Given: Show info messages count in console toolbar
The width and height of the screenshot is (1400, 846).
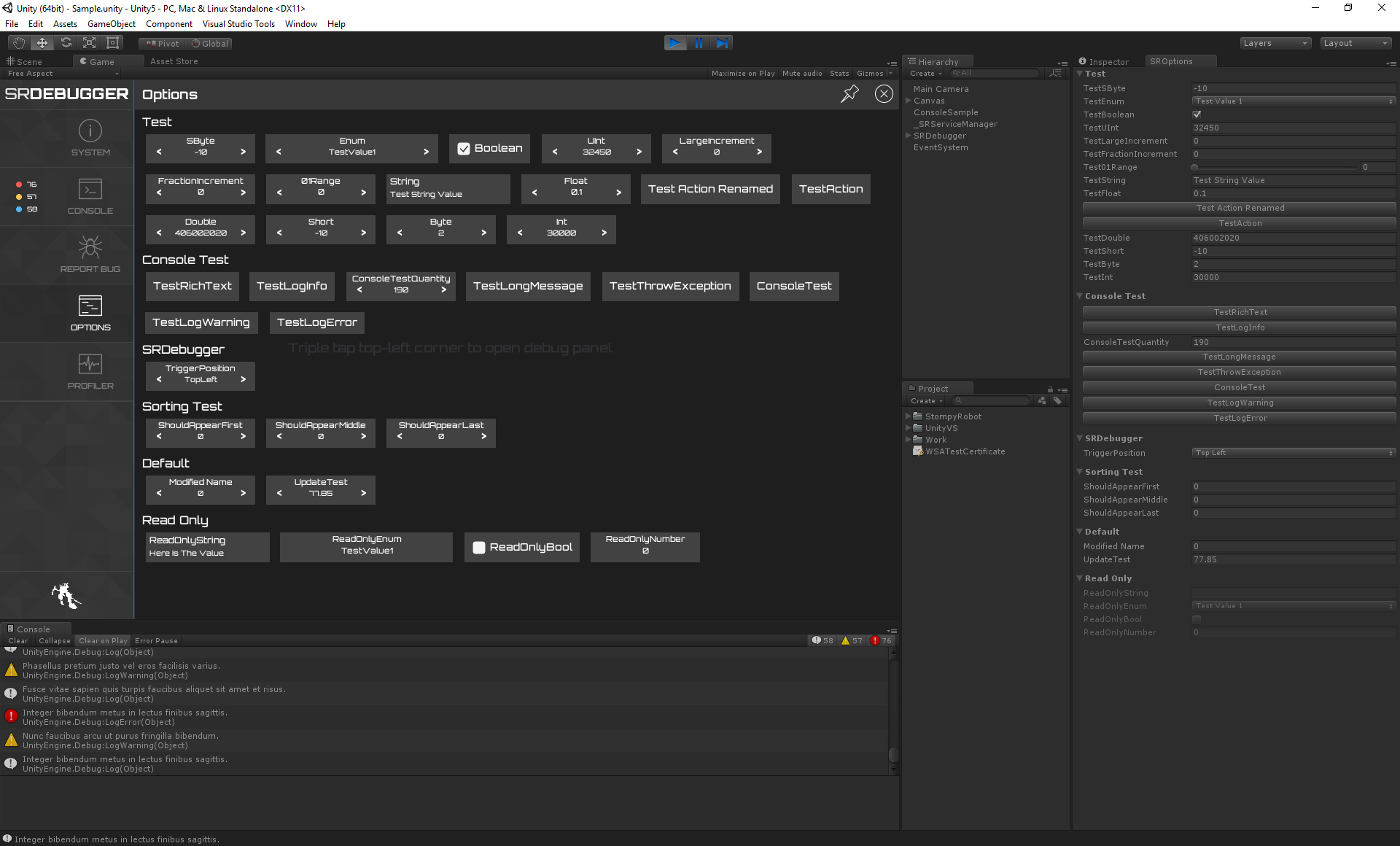Looking at the screenshot, I should (x=822, y=640).
